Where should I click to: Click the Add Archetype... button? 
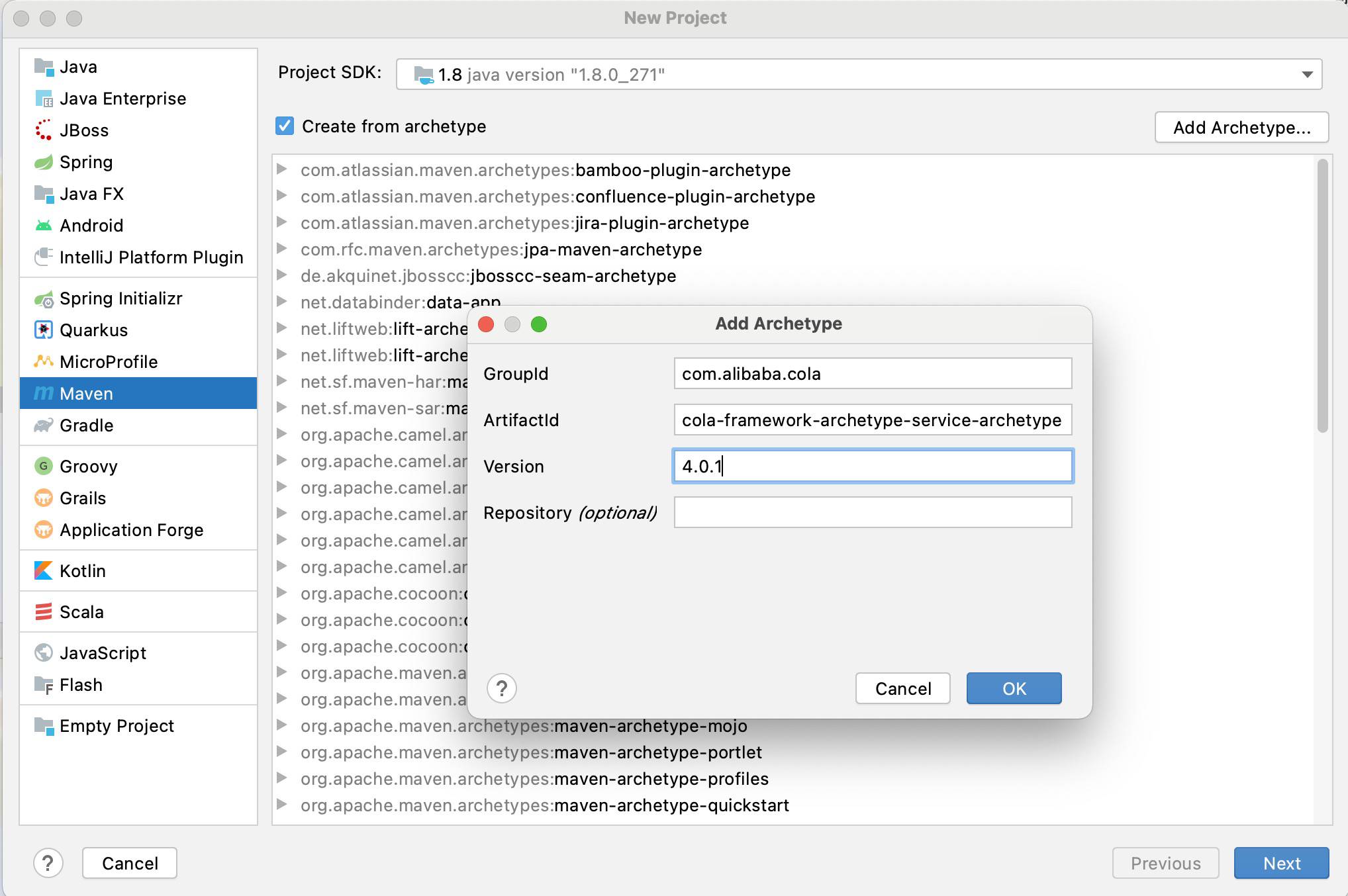click(x=1242, y=127)
